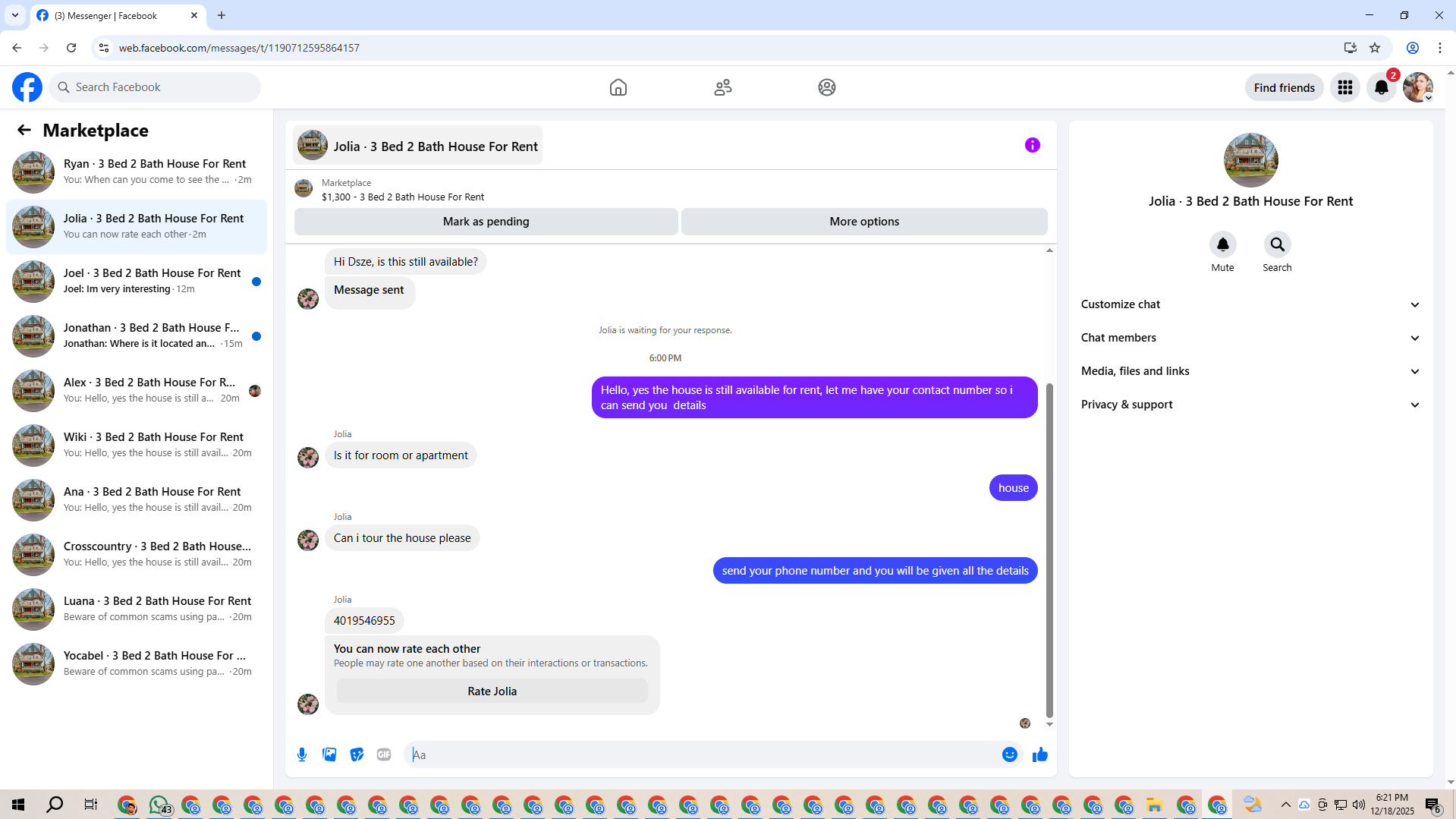Expand Customize chat section
This screenshot has height=819, width=1456.
pyautogui.click(x=1250, y=304)
